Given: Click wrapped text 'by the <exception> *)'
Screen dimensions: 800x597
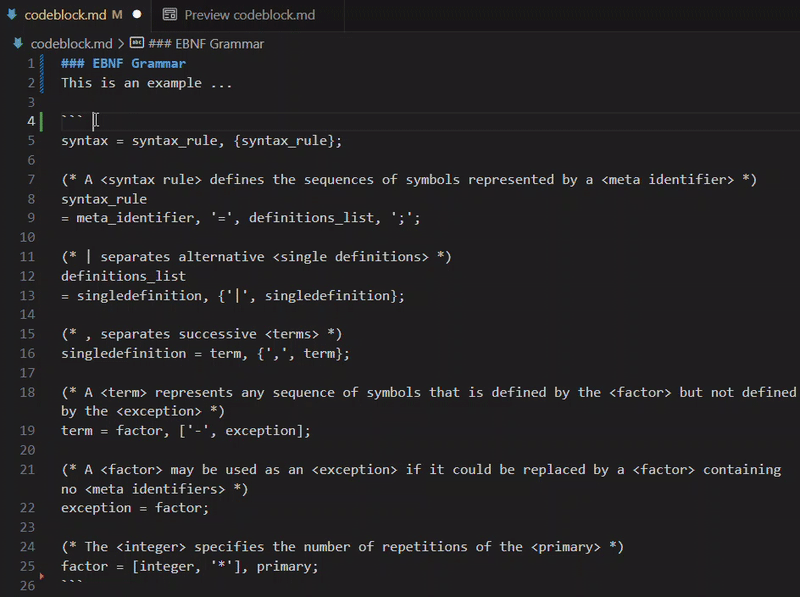Looking at the screenshot, I should click(x=143, y=411).
